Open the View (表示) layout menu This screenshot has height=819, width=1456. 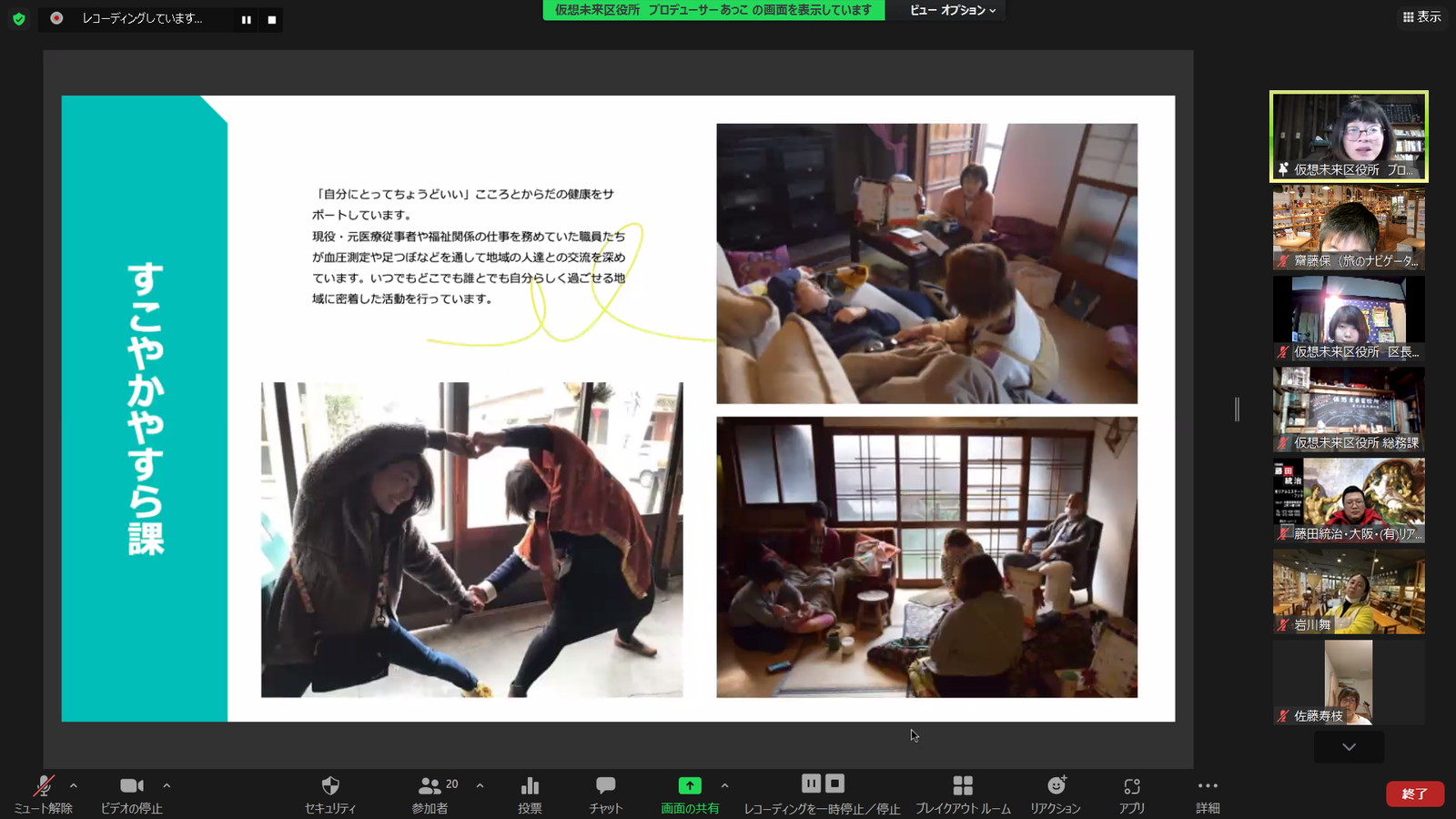point(1421,16)
